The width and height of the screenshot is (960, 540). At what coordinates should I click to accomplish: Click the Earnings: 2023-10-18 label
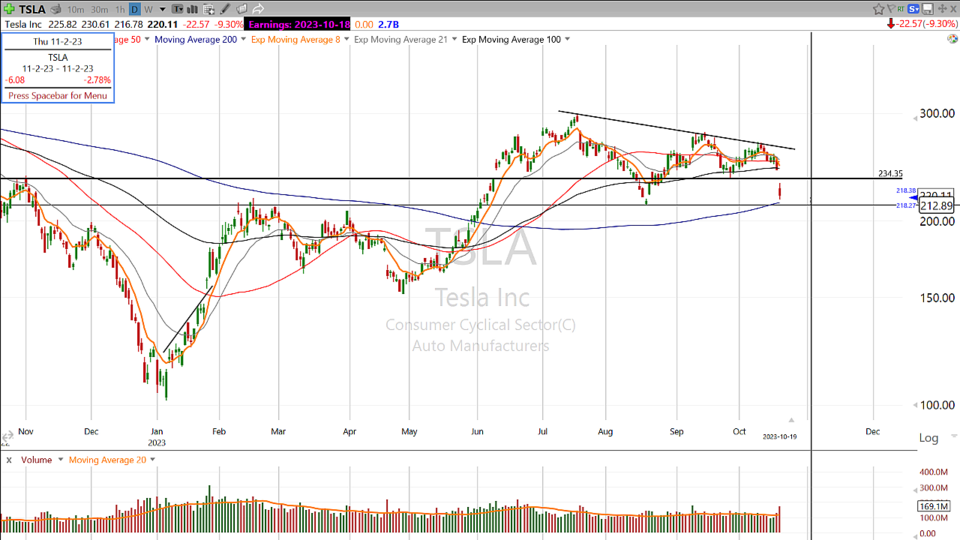[x=299, y=24]
